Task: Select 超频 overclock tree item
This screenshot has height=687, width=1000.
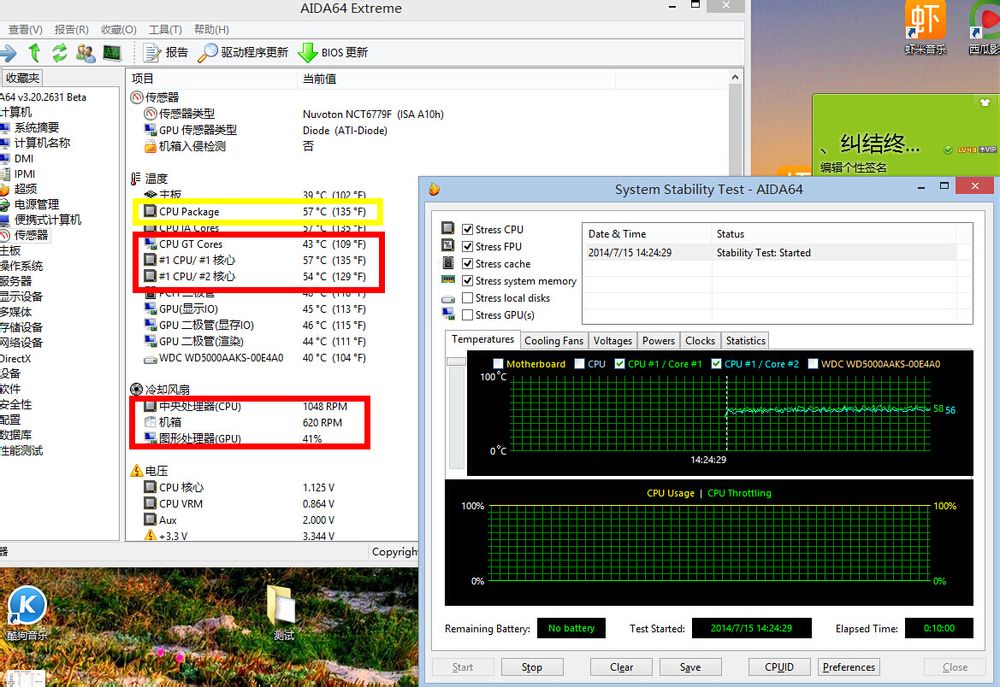Action: (x=26, y=189)
